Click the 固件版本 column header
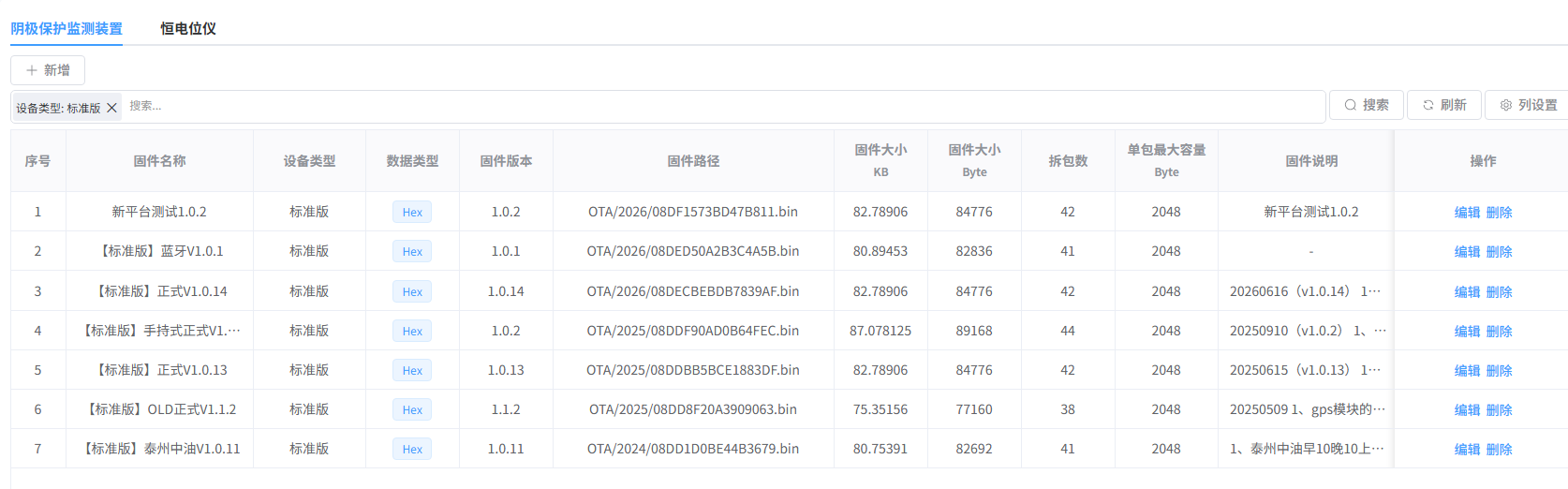The image size is (1568, 489). pyautogui.click(x=507, y=161)
